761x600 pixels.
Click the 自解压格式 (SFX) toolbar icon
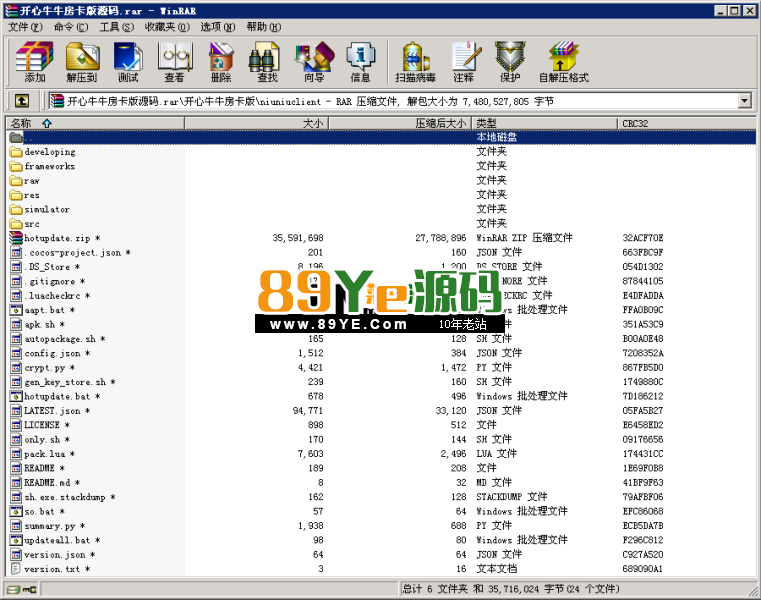coord(563,62)
